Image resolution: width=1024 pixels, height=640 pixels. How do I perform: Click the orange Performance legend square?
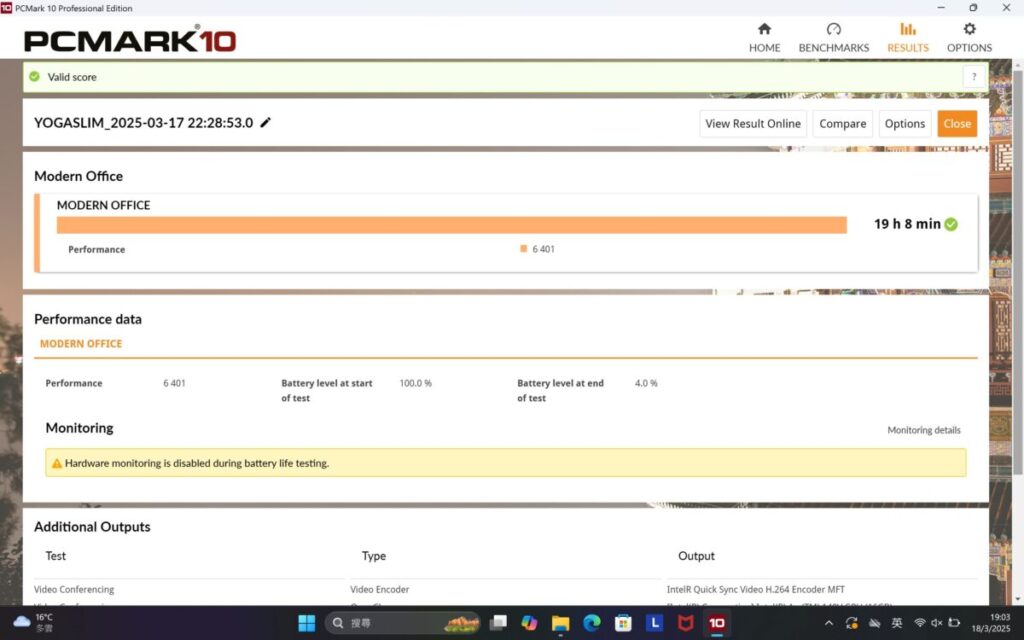[x=523, y=248]
